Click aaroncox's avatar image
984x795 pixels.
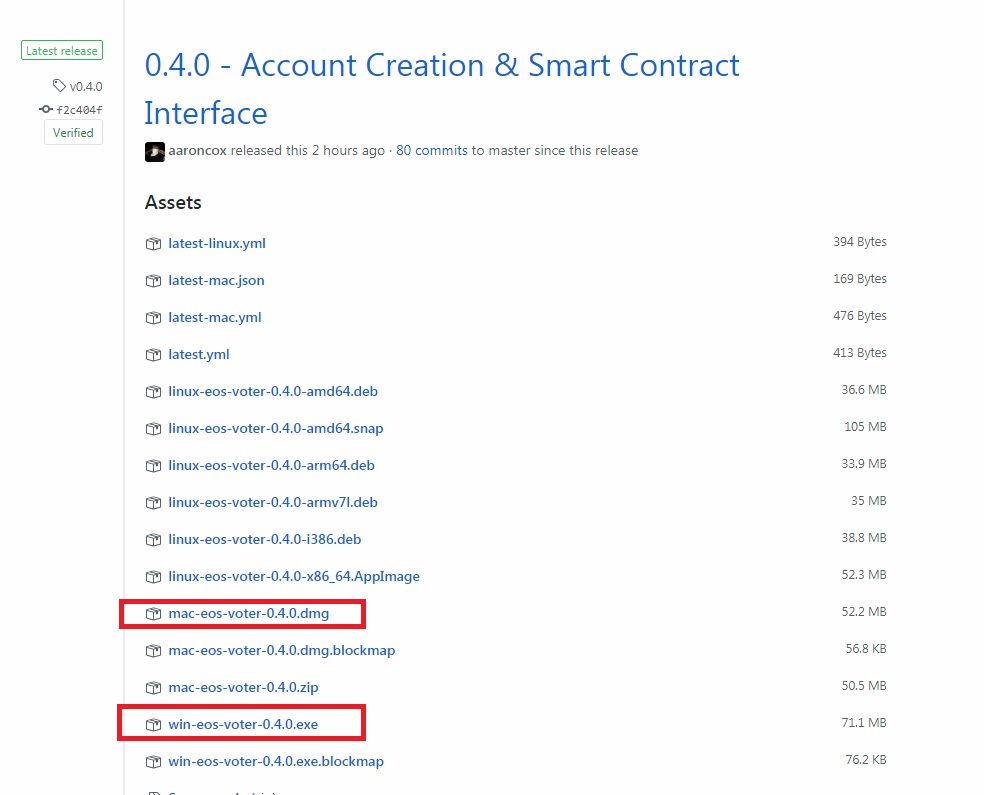point(154,151)
